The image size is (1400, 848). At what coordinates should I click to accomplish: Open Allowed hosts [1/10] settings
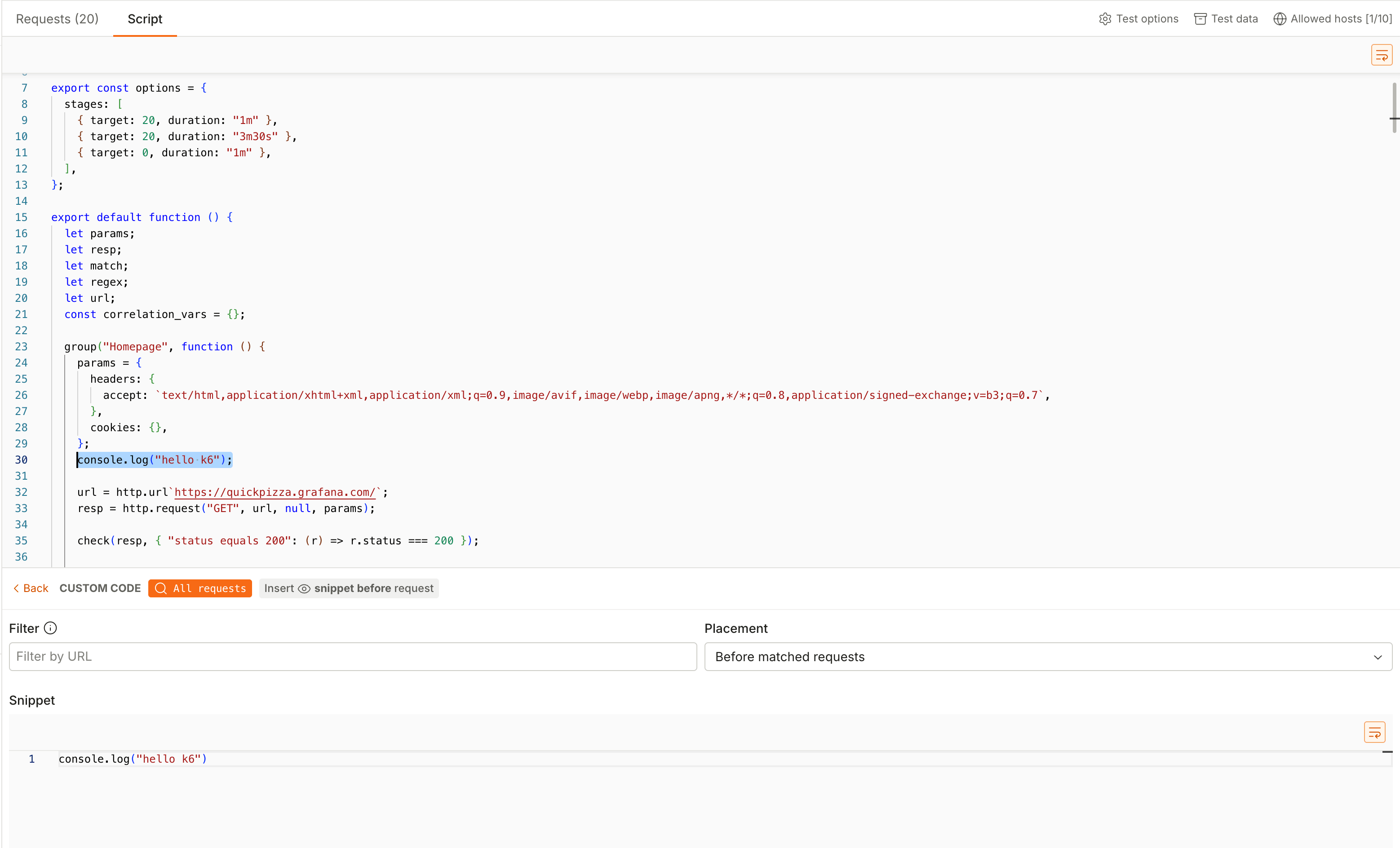(x=1333, y=19)
